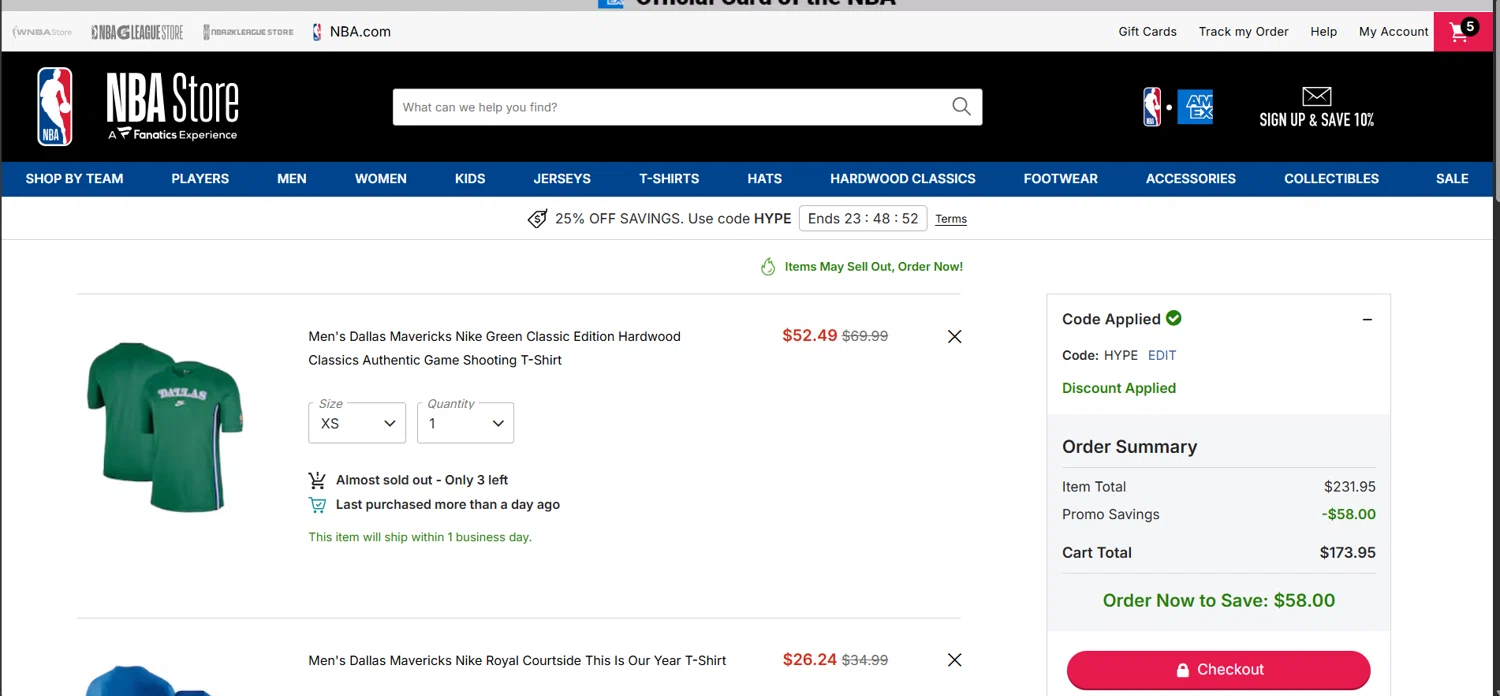Open the Sale menu
Viewport: 1500px width, 696px height.
[1452, 179]
